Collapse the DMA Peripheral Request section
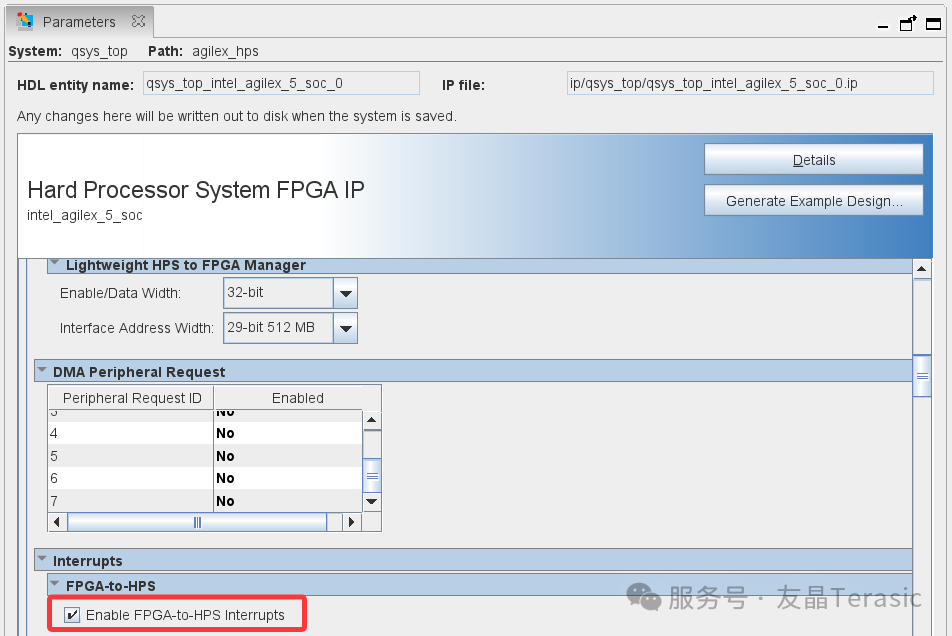952x636 pixels. (x=42, y=370)
